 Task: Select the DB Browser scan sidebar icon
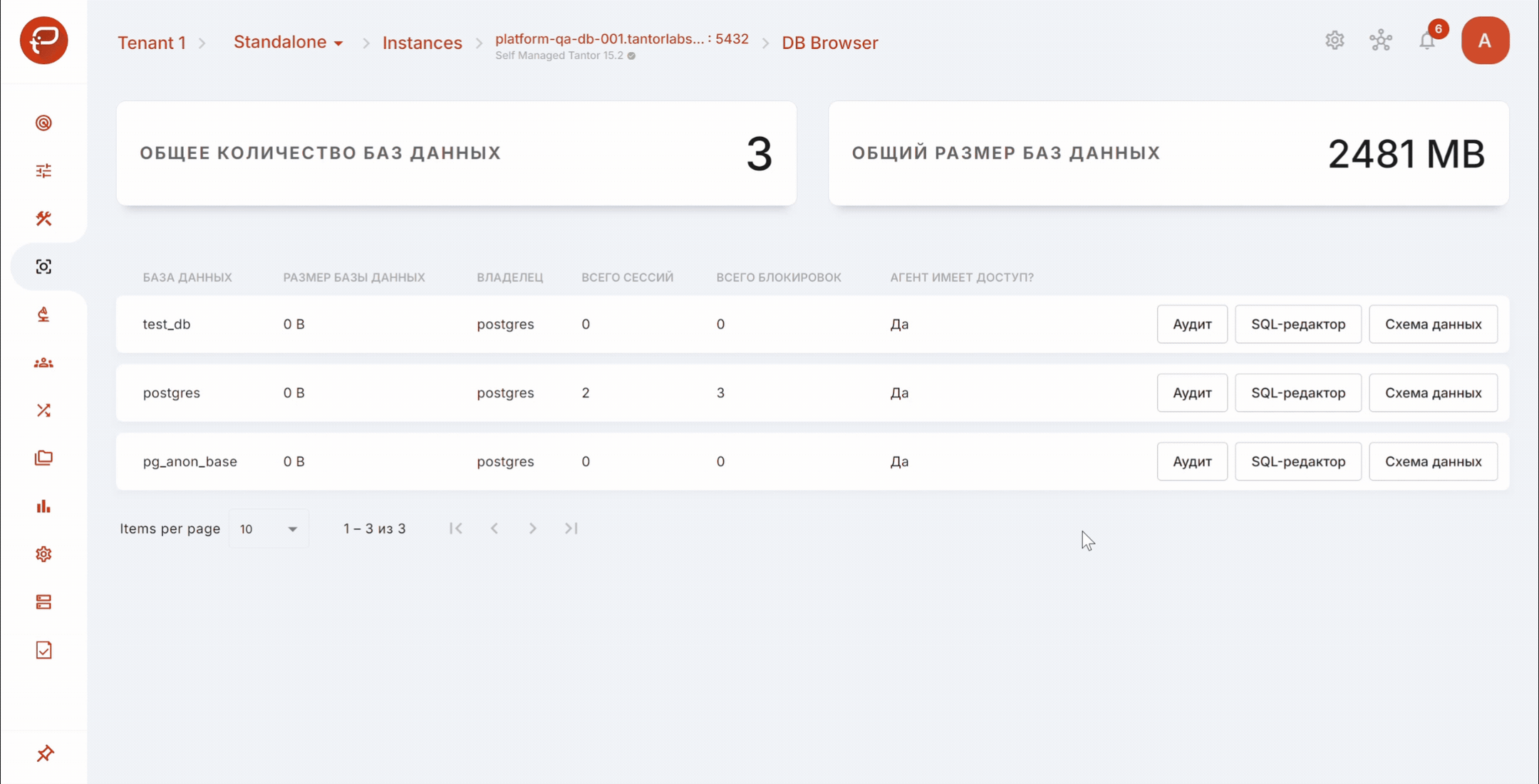click(x=43, y=266)
